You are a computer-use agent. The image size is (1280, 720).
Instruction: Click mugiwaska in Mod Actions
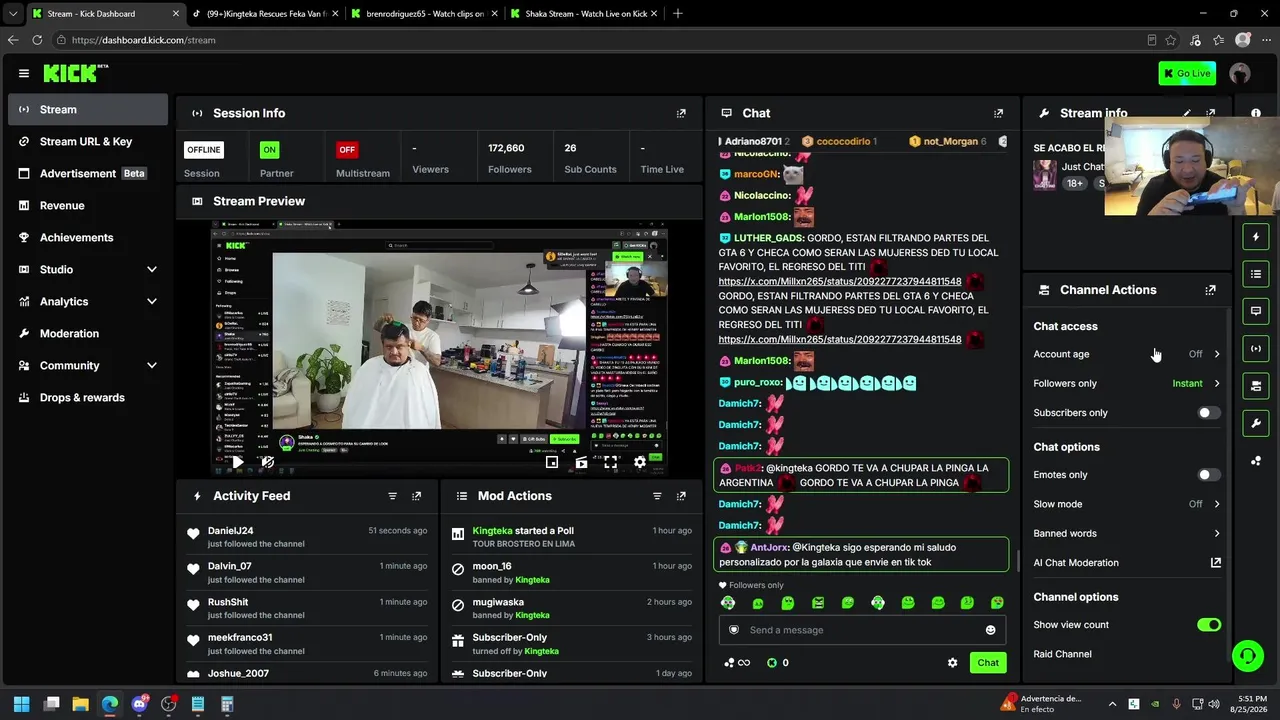(x=498, y=602)
